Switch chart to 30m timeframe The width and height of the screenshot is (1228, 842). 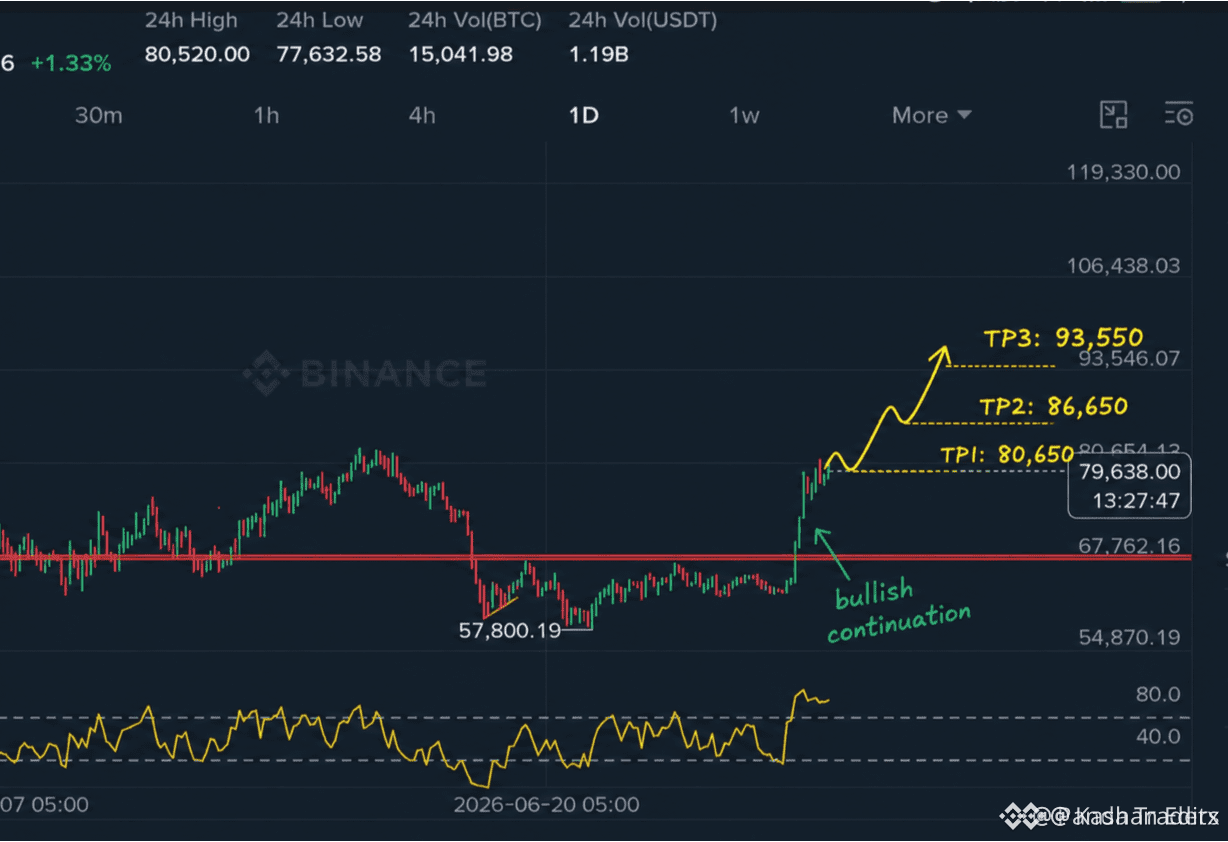coord(98,115)
